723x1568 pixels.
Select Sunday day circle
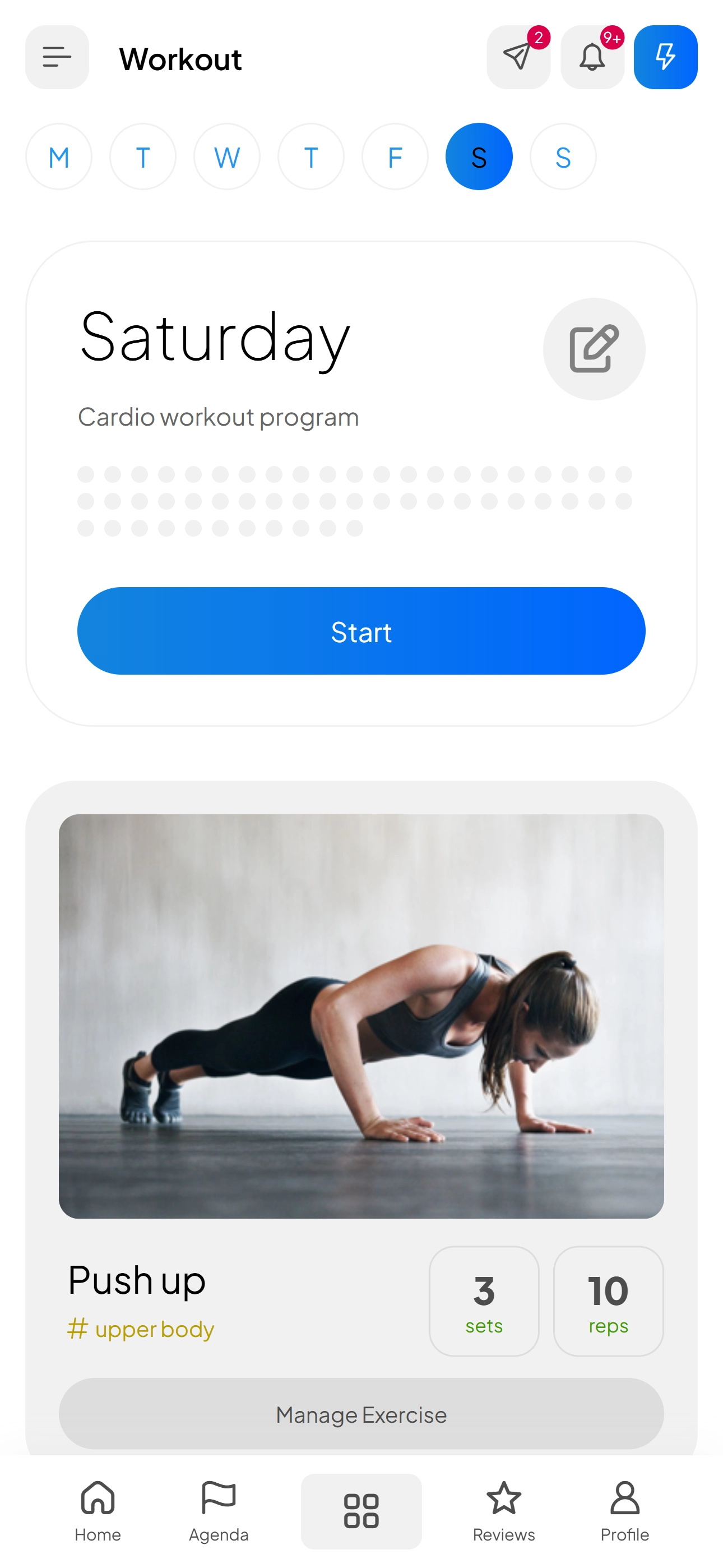pos(564,157)
